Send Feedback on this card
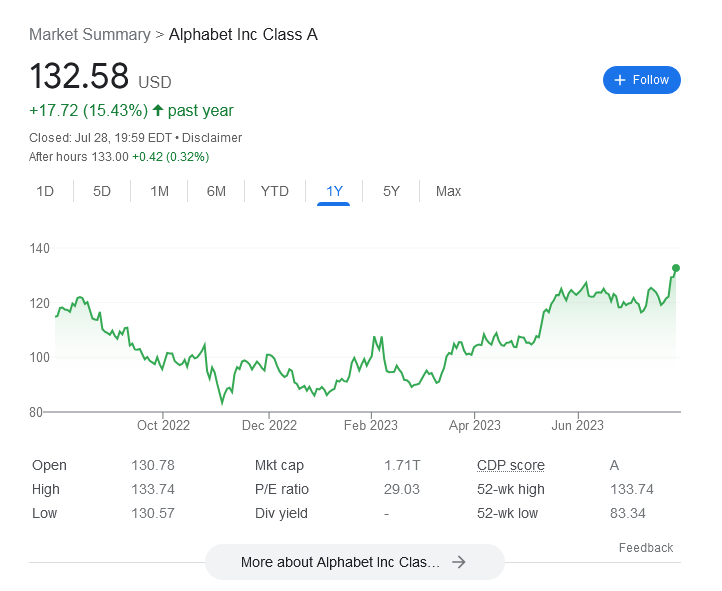 tap(646, 548)
